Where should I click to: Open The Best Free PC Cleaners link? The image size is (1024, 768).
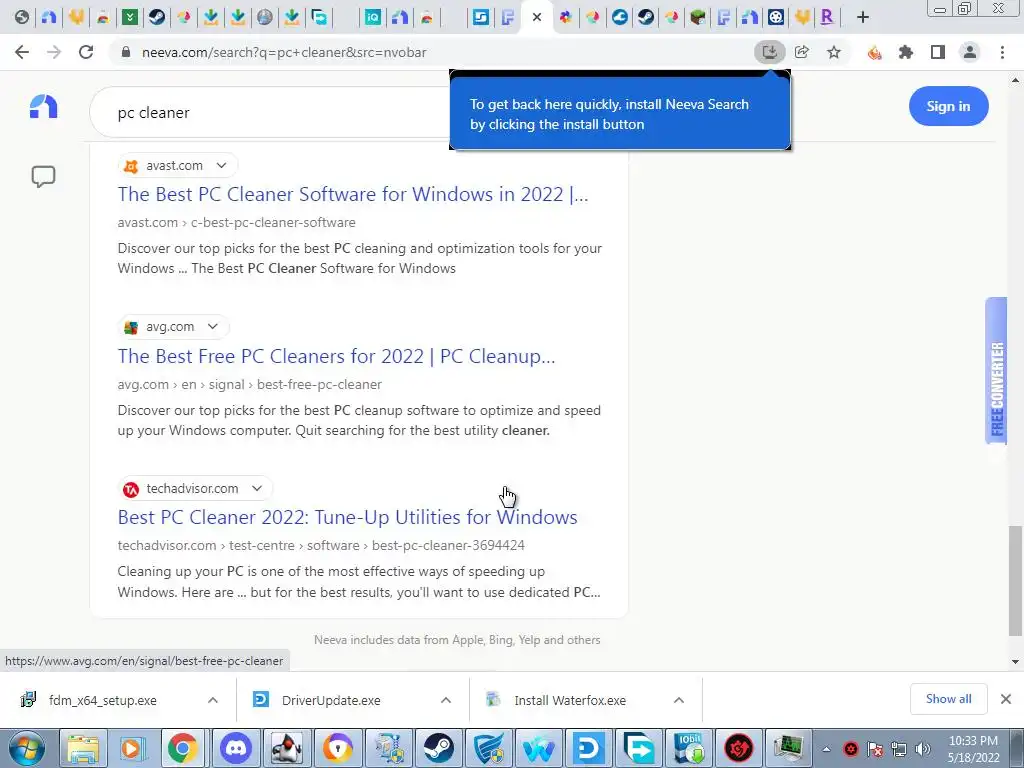(336, 356)
